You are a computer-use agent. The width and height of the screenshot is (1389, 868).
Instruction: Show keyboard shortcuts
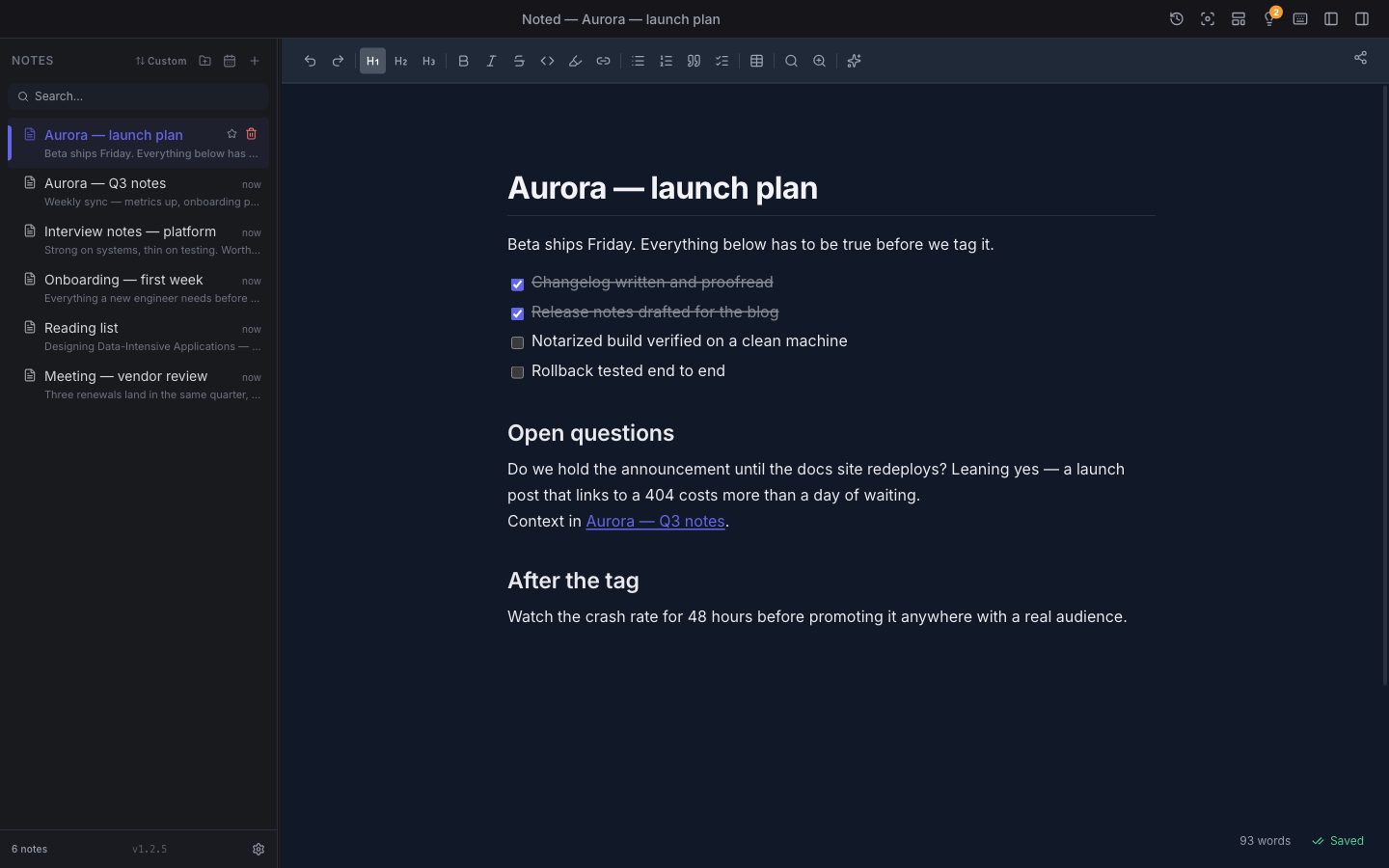tap(1300, 19)
